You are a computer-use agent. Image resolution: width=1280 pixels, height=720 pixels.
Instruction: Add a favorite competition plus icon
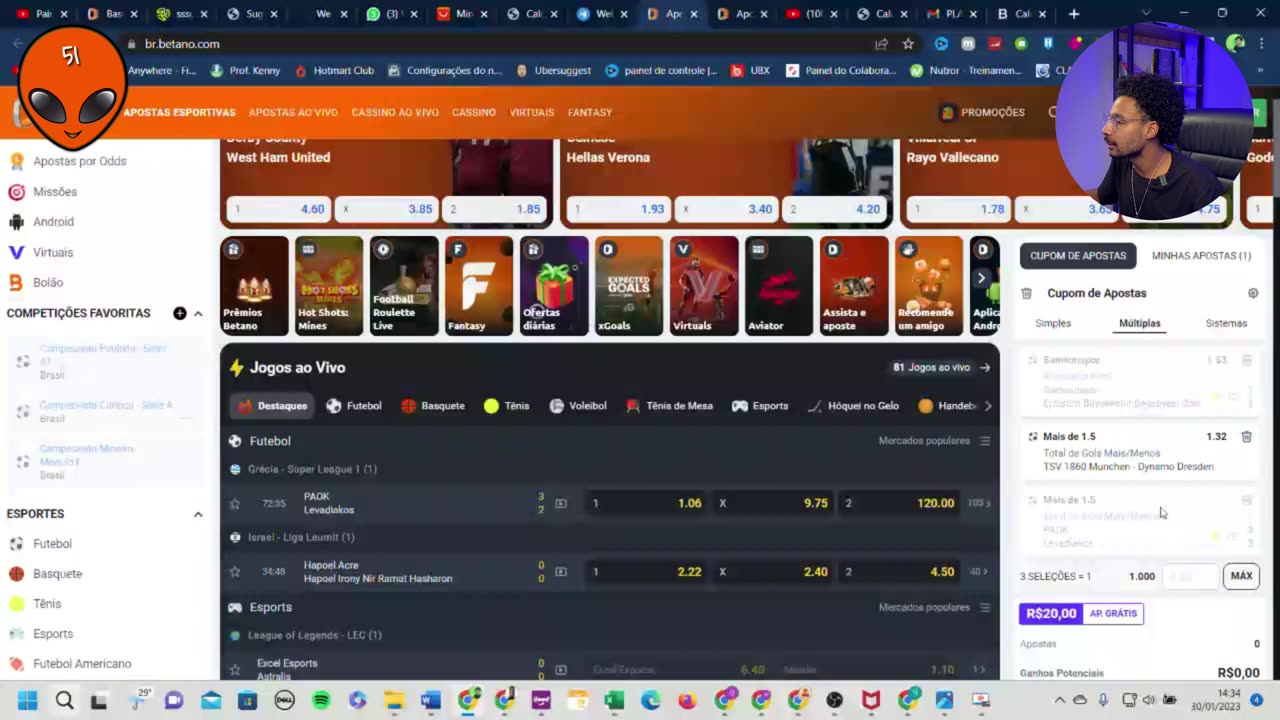(x=180, y=313)
